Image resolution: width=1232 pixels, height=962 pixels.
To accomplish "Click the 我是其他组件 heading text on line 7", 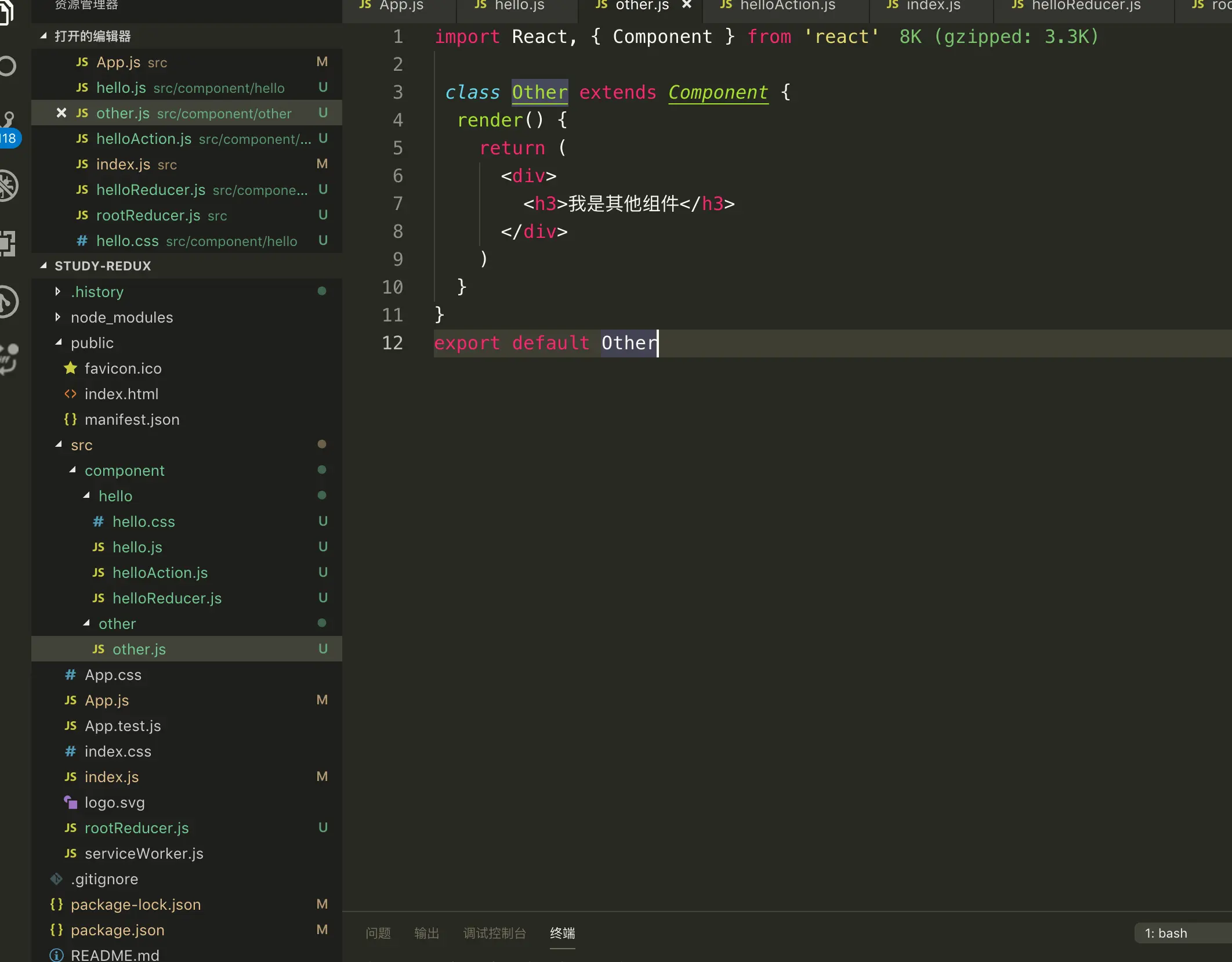I will point(623,204).
